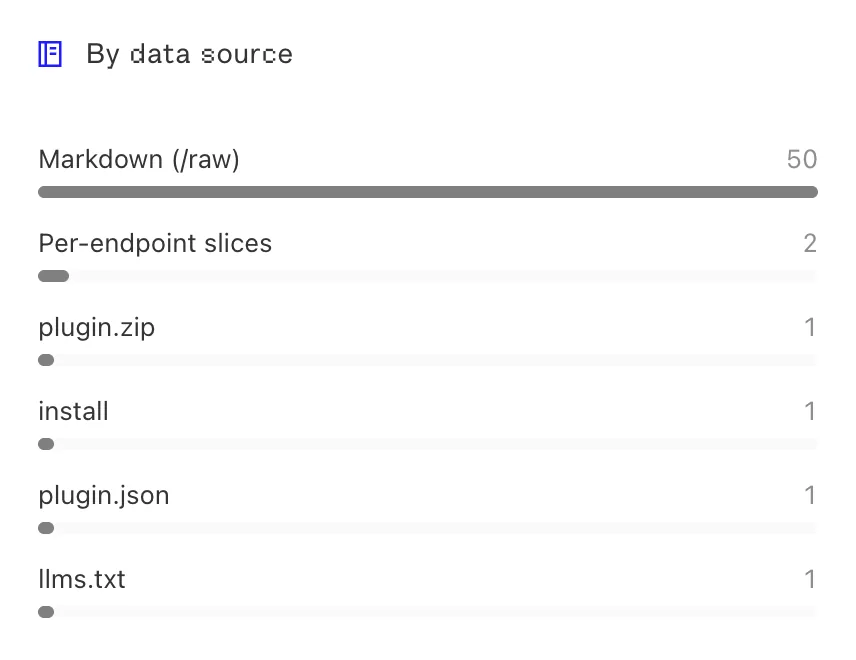The width and height of the screenshot is (856, 660).
Task: Click the count 2 for Per-endpoint slices
Action: pyautogui.click(x=810, y=243)
